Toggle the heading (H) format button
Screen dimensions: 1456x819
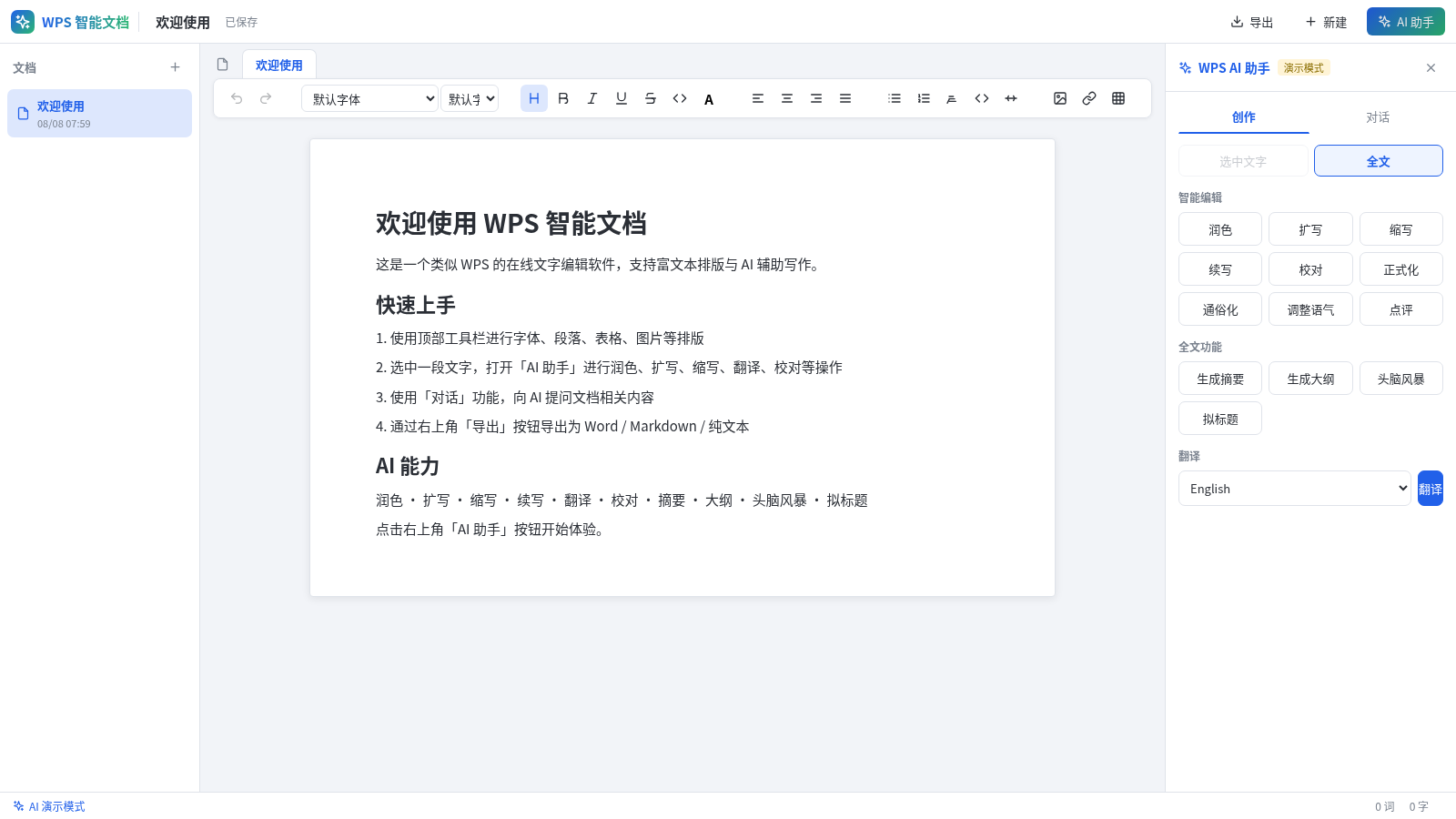(534, 98)
